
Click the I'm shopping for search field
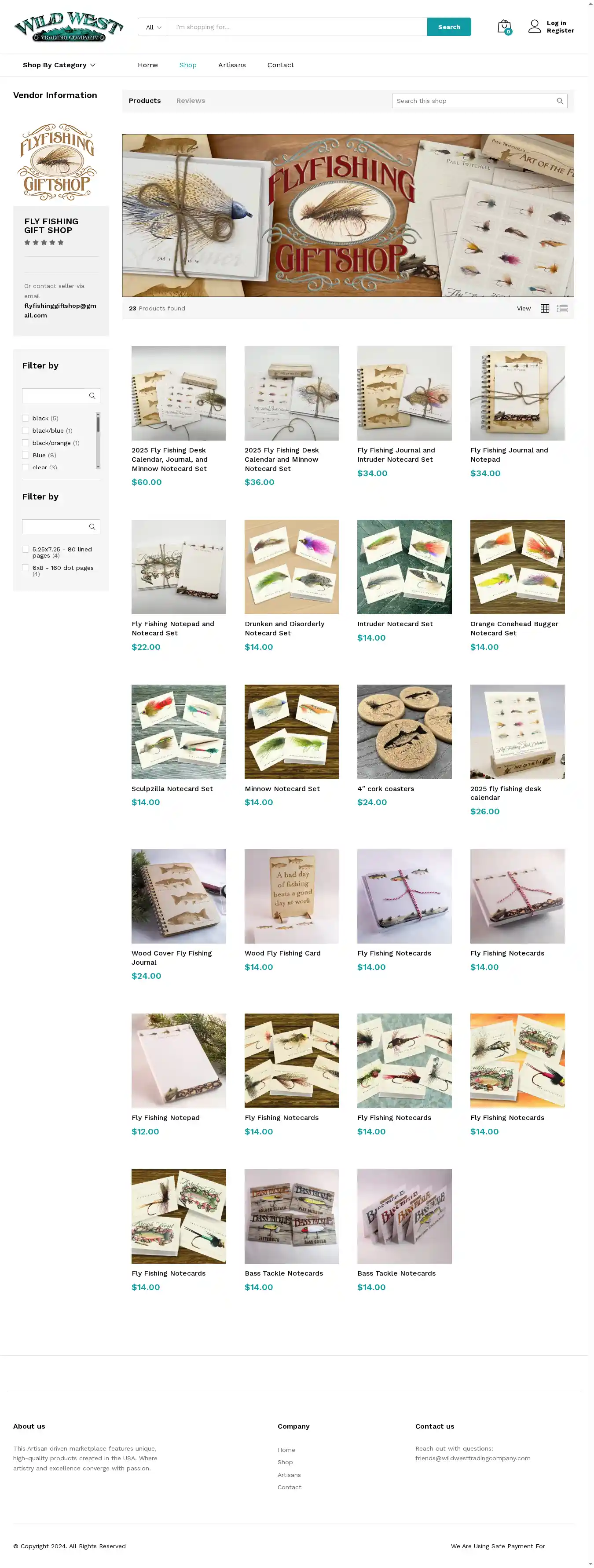tap(297, 27)
